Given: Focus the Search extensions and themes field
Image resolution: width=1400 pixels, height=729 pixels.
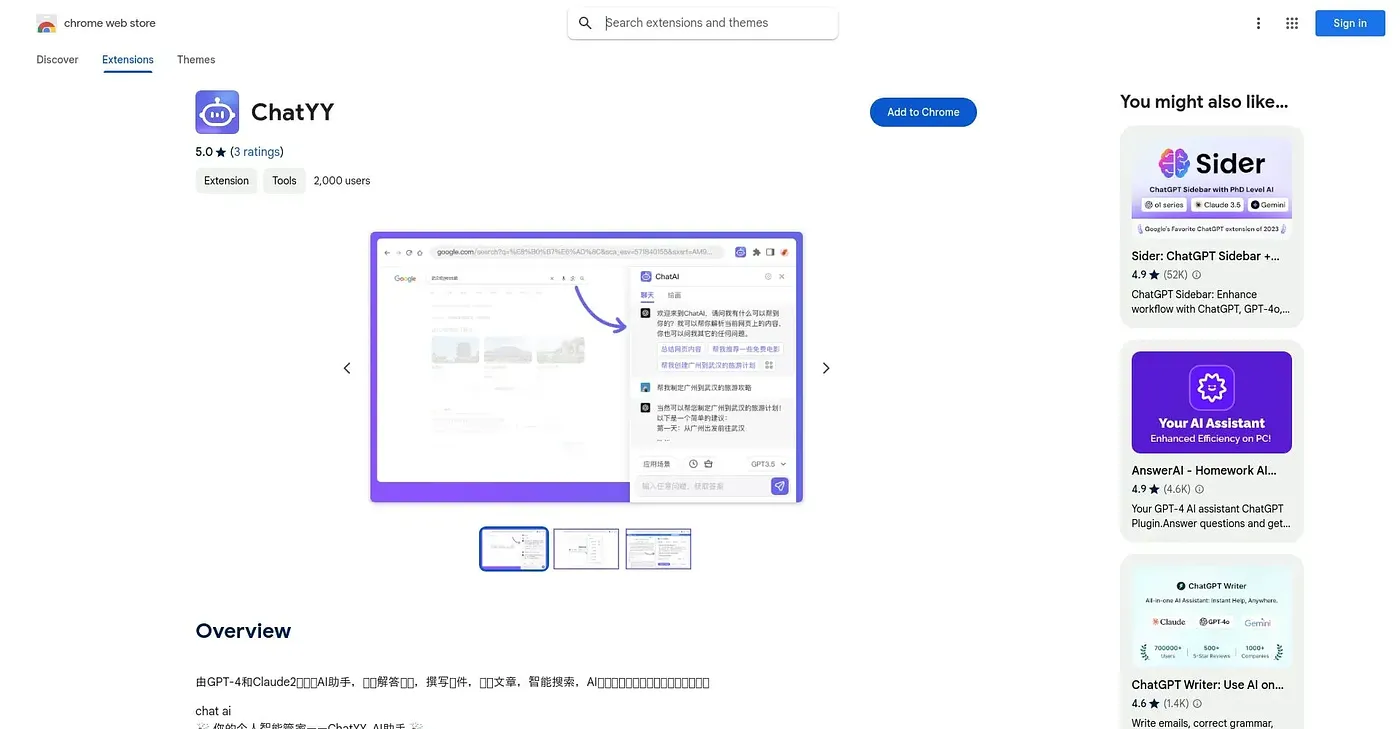Looking at the screenshot, I should pyautogui.click(x=703, y=23).
